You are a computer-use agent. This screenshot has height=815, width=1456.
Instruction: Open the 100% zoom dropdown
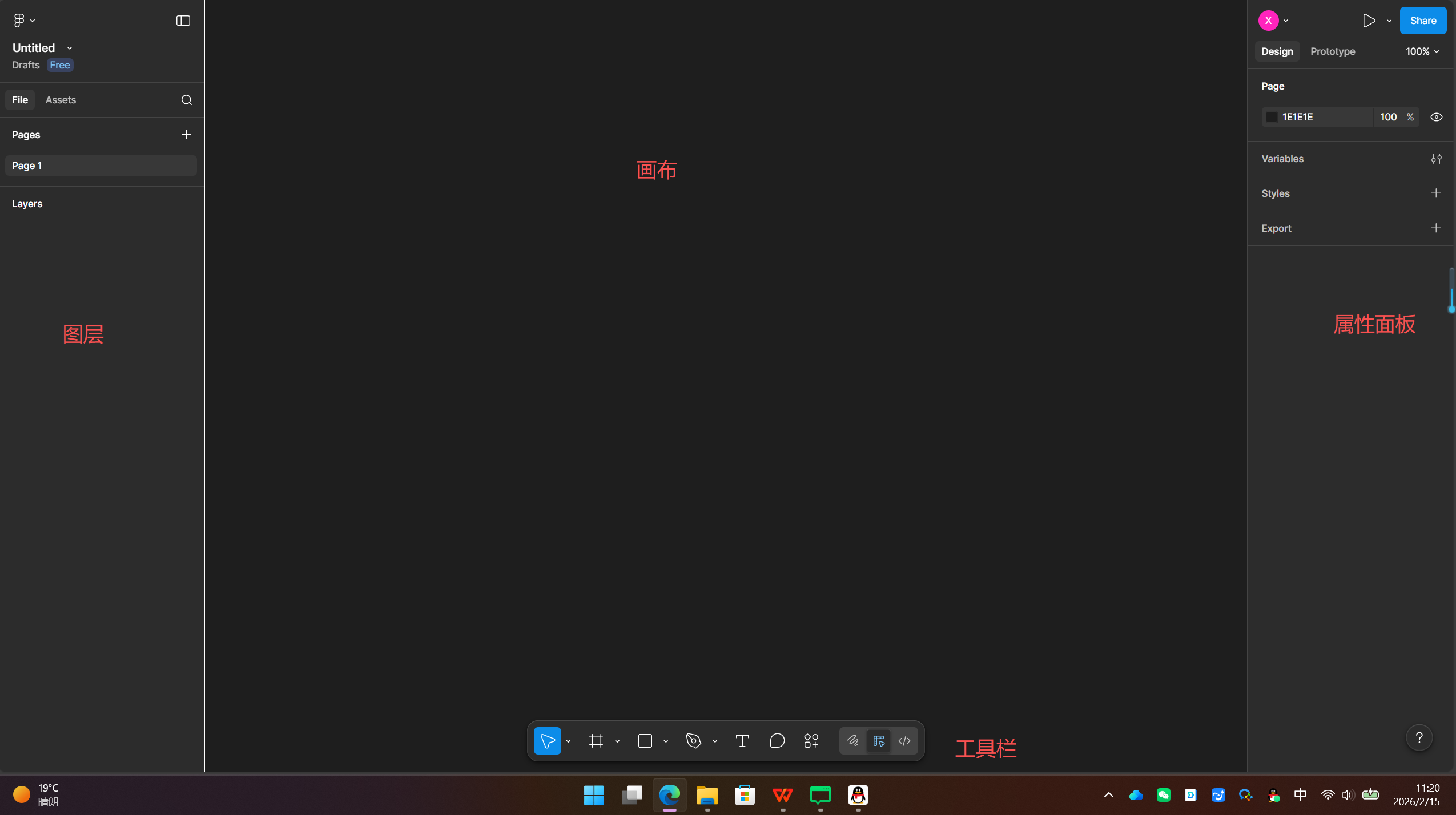[1421, 51]
